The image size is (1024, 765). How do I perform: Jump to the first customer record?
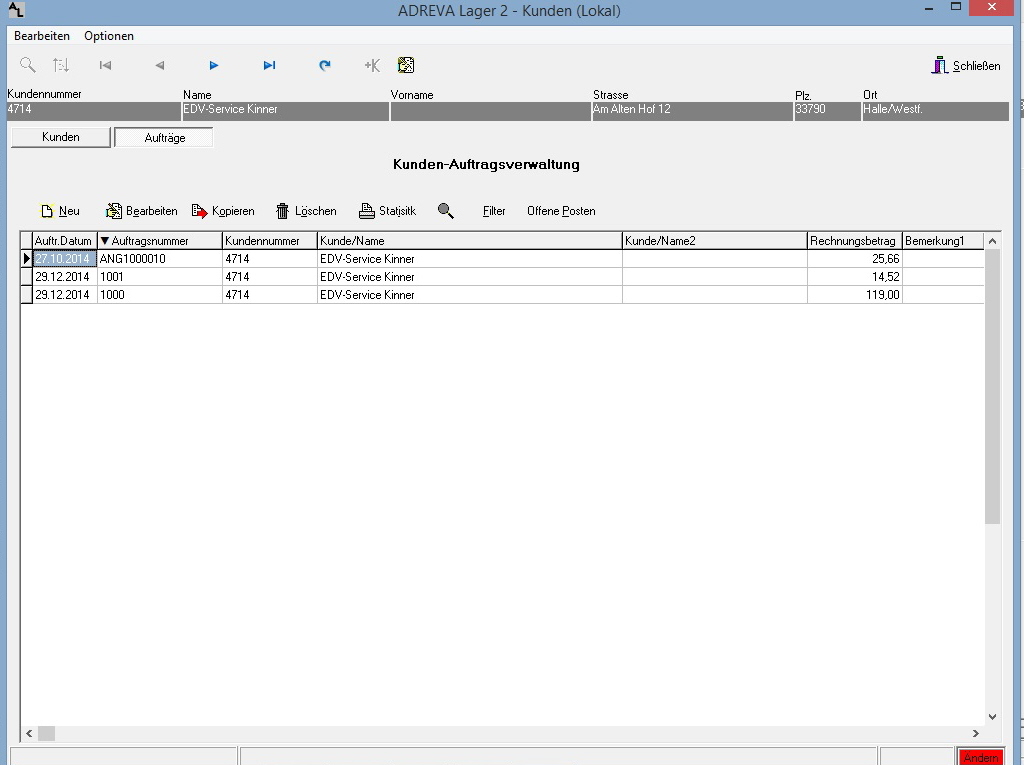click(x=105, y=65)
